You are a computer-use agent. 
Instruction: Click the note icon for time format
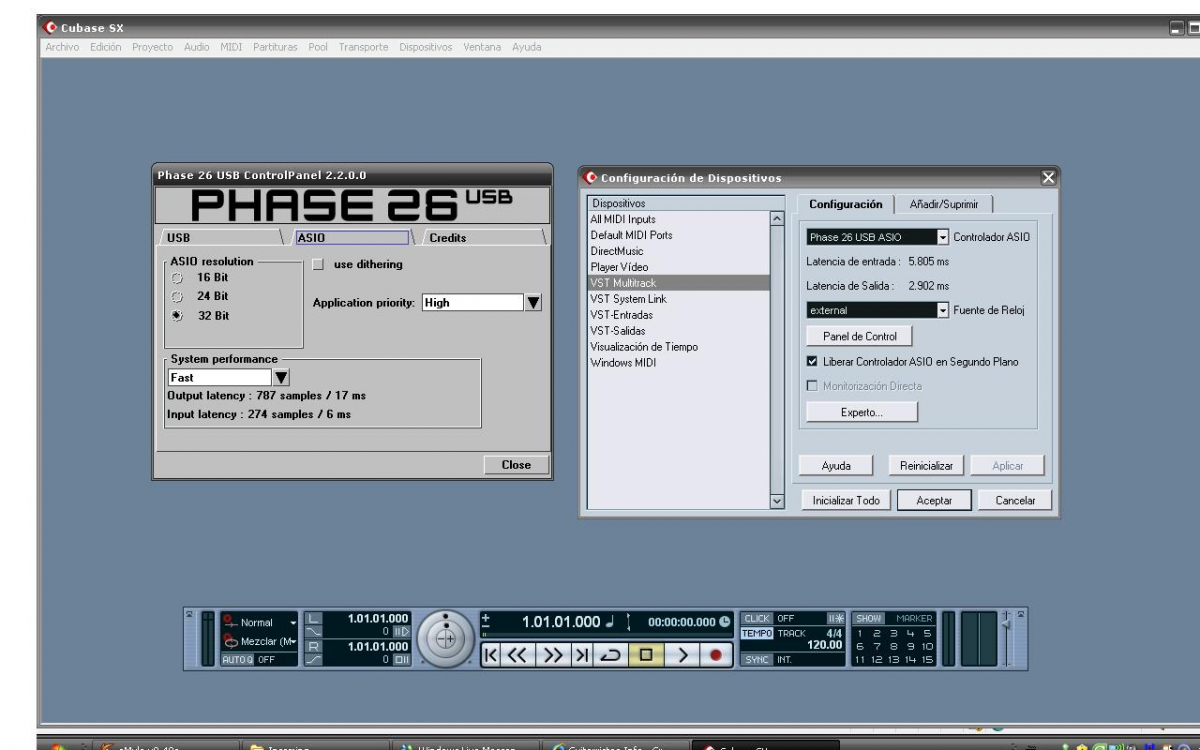(609, 621)
